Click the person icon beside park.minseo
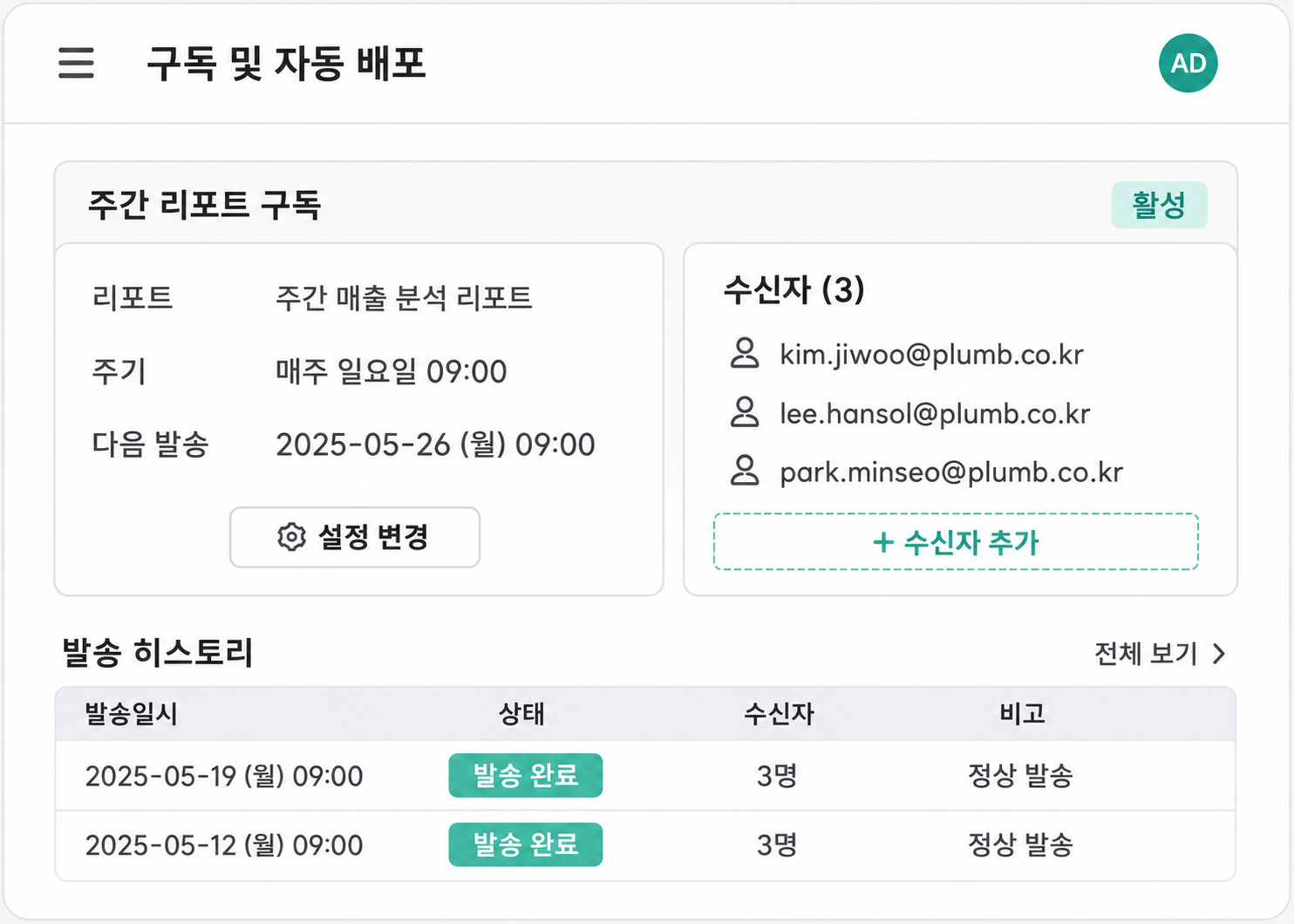 [x=744, y=471]
